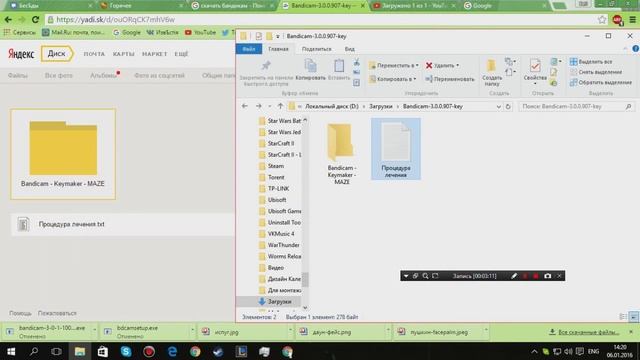This screenshot has width=640, height=360.
Task: Click the large icons view toggle in the status bar
Action: 633,317
